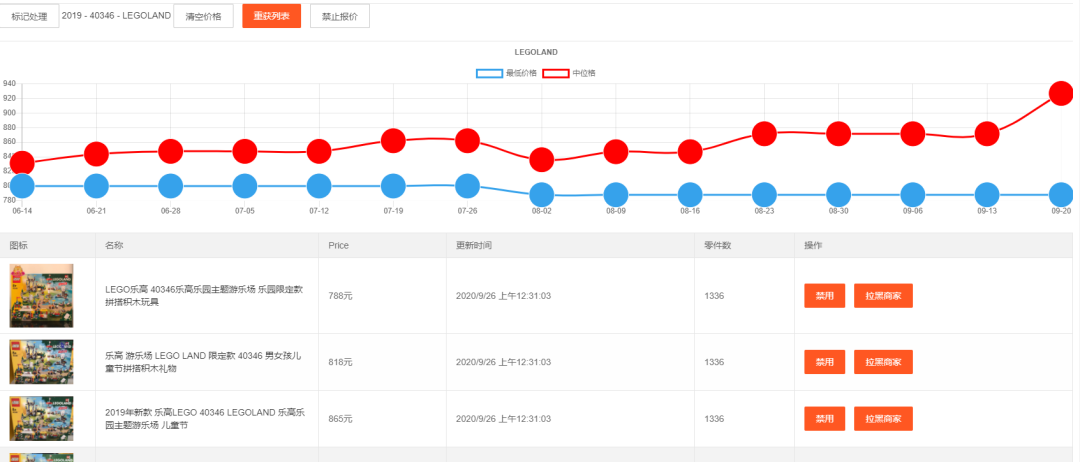Click the 06-14 axis date label
Screen dimensions: 1080x462
pos(22,211)
